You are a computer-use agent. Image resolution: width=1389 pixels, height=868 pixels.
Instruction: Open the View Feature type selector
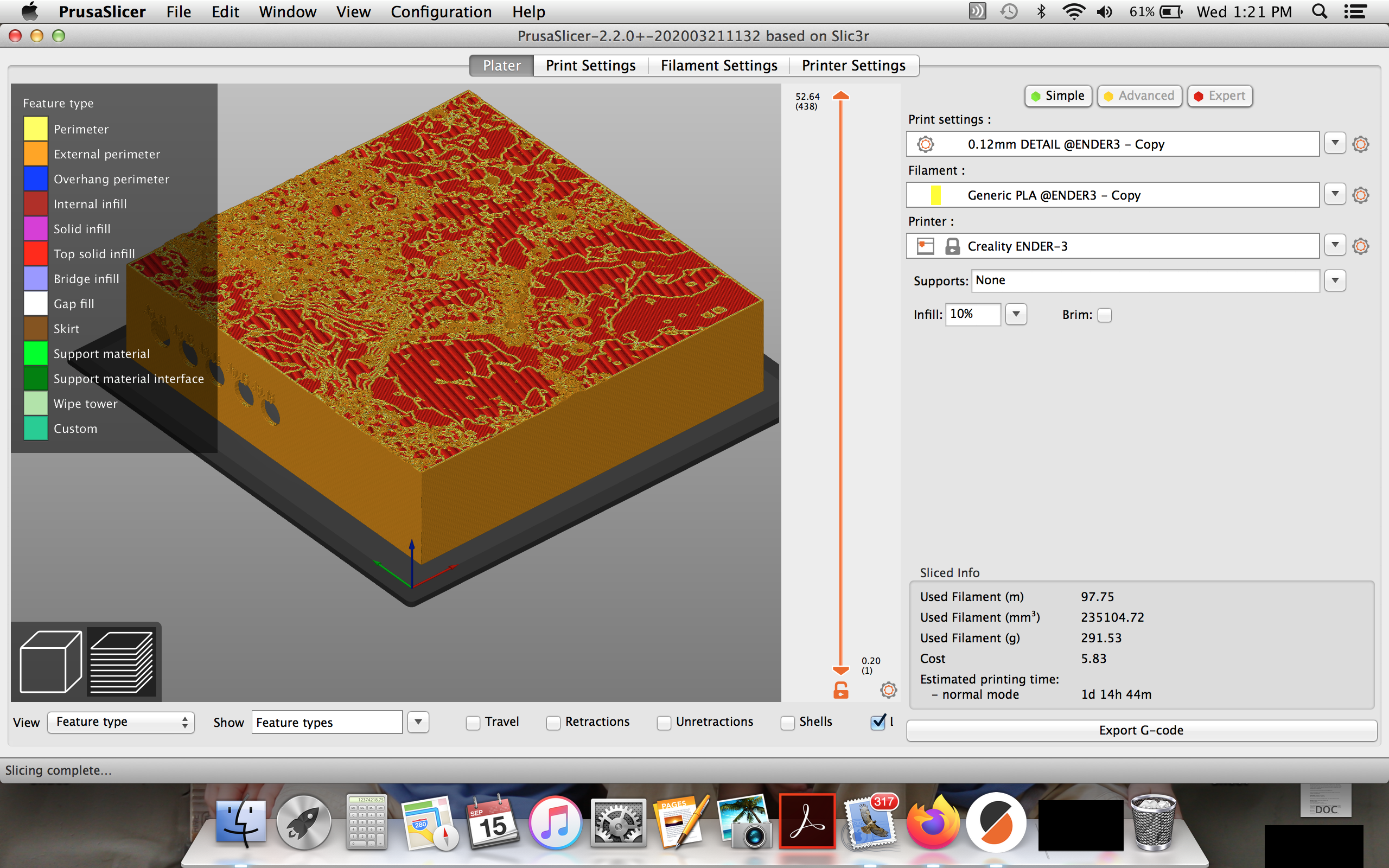121,722
